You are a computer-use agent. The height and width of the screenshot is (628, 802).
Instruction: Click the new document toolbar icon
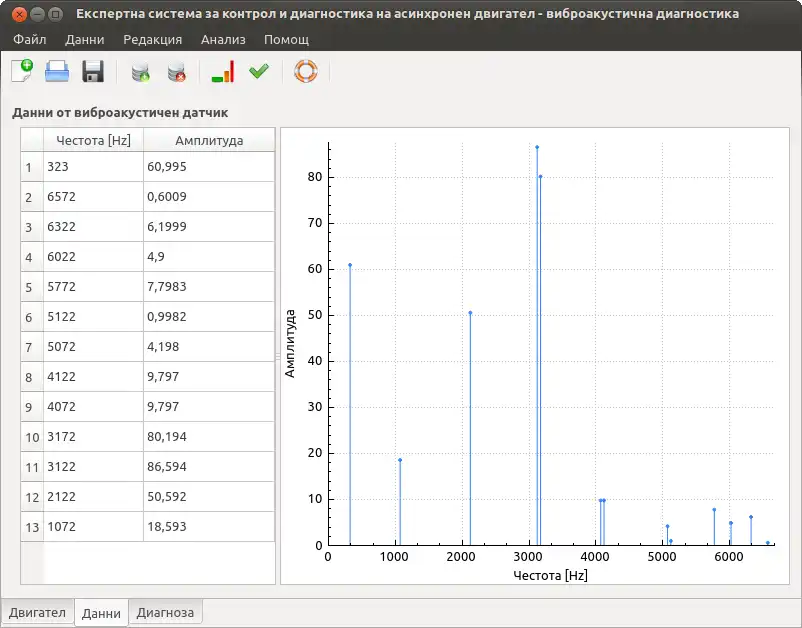pyautogui.click(x=22, y=71)
